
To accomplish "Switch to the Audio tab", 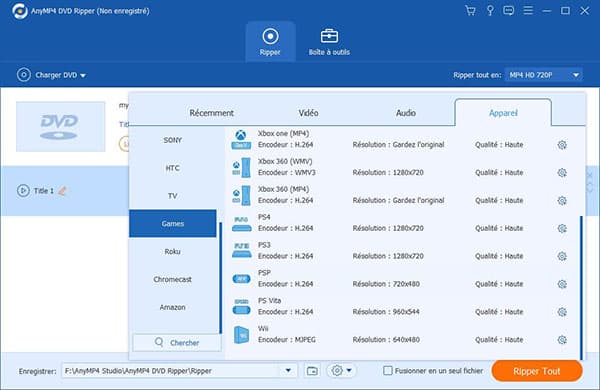I will click(x=406, y=113).
